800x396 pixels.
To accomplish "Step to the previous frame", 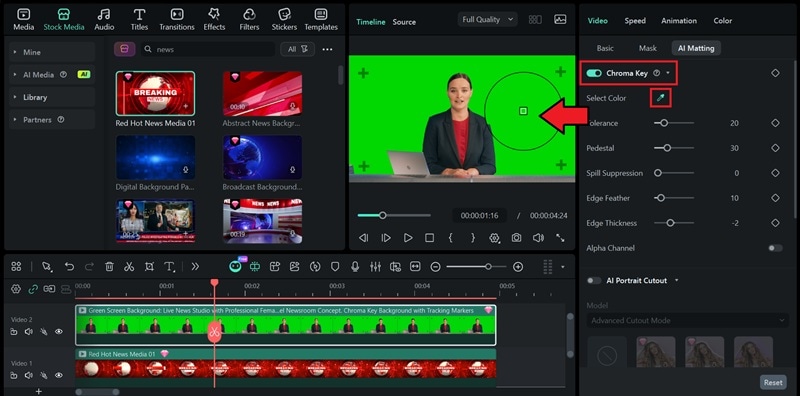I will coord(363,238).
